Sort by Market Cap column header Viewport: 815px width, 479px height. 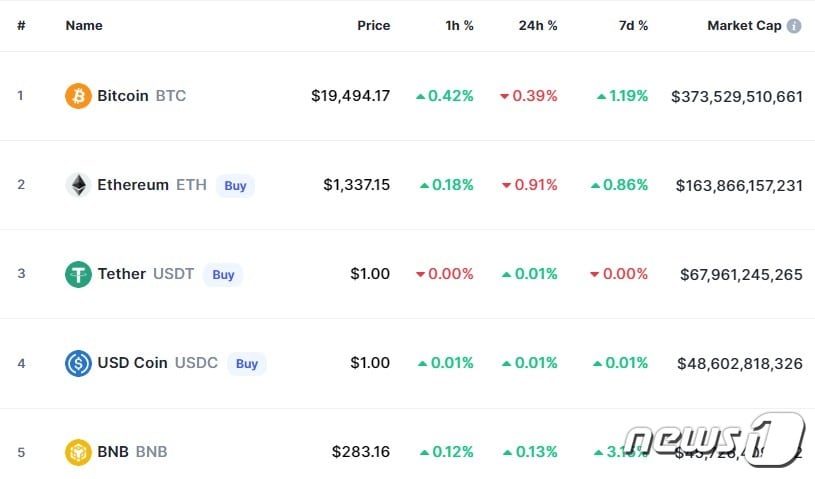pos(743,26)
